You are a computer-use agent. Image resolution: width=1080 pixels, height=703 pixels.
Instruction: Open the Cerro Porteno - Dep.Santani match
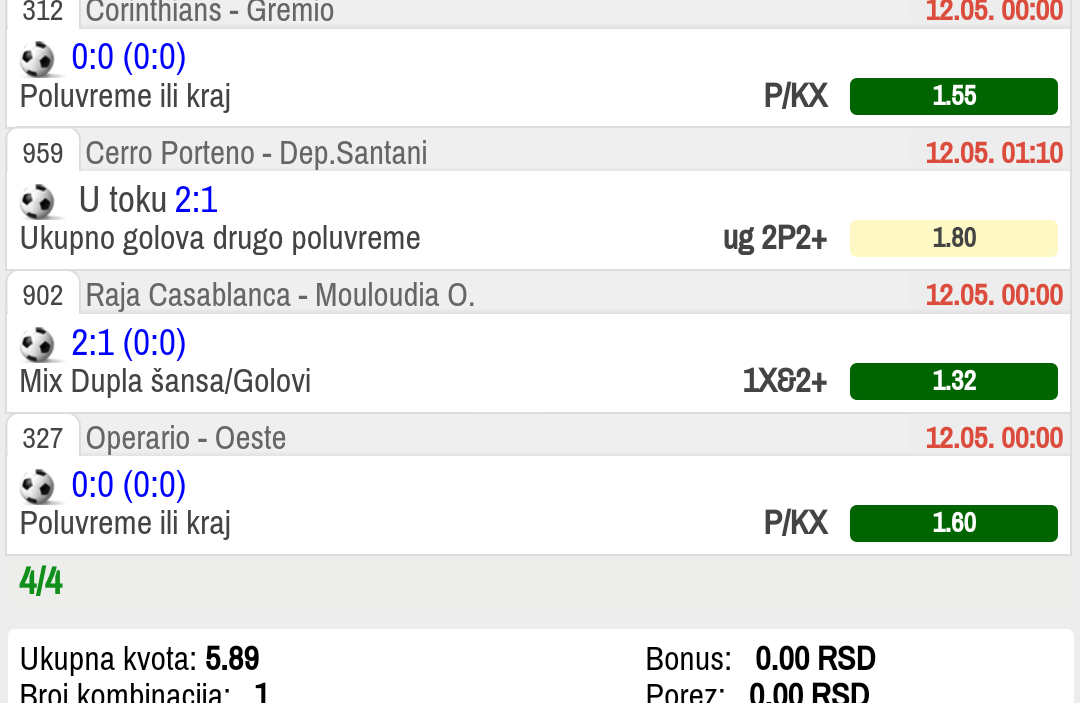[256, 153]
